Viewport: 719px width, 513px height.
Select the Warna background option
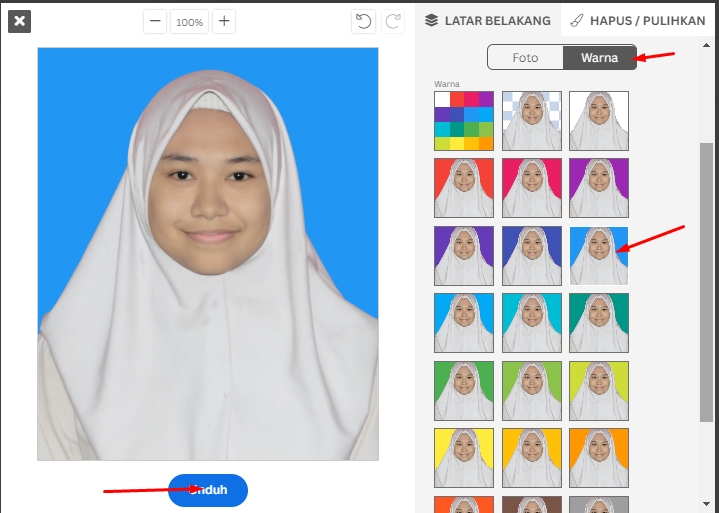point(599,57)
